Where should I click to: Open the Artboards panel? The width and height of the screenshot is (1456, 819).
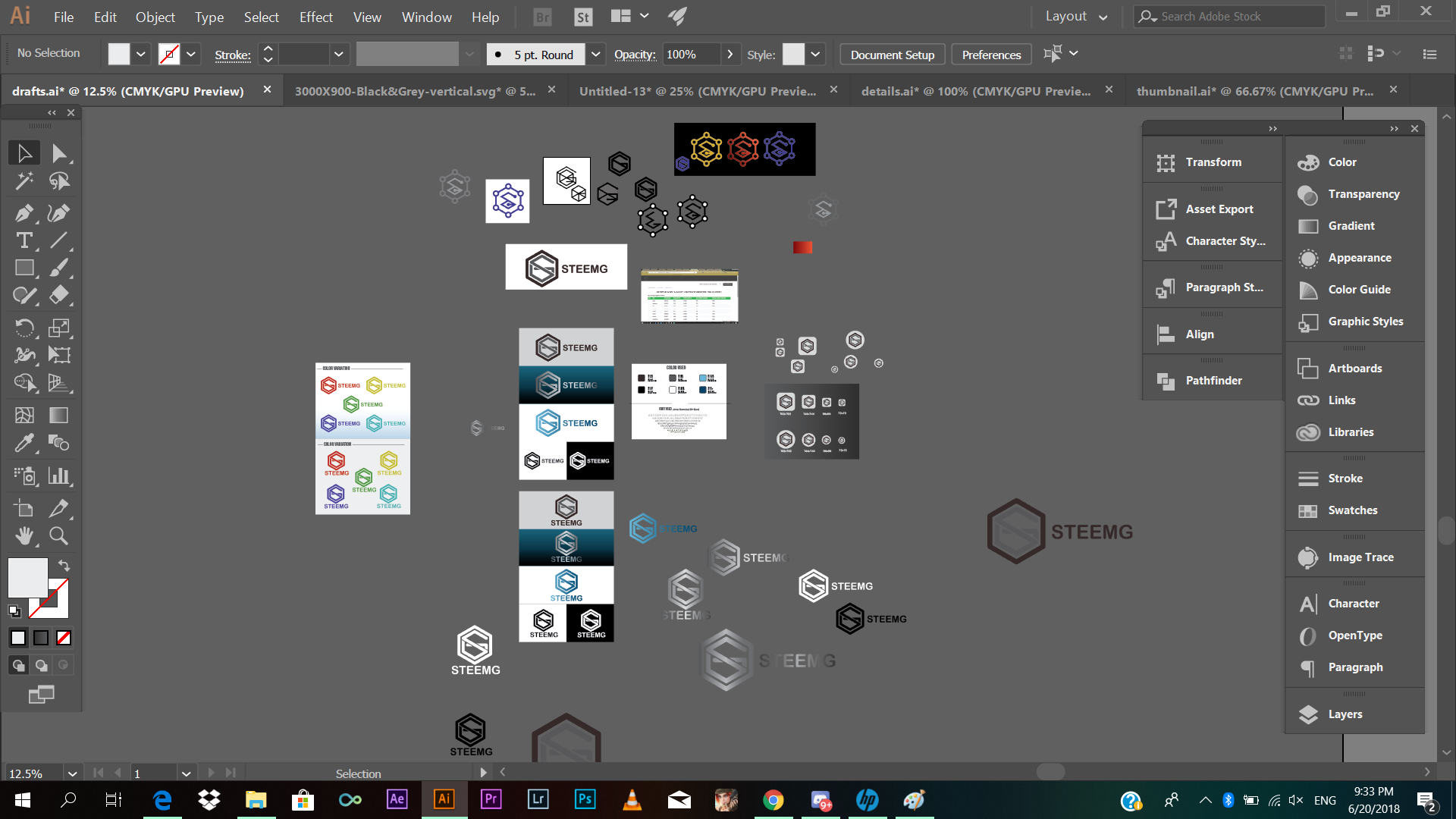coord(1354,369)
